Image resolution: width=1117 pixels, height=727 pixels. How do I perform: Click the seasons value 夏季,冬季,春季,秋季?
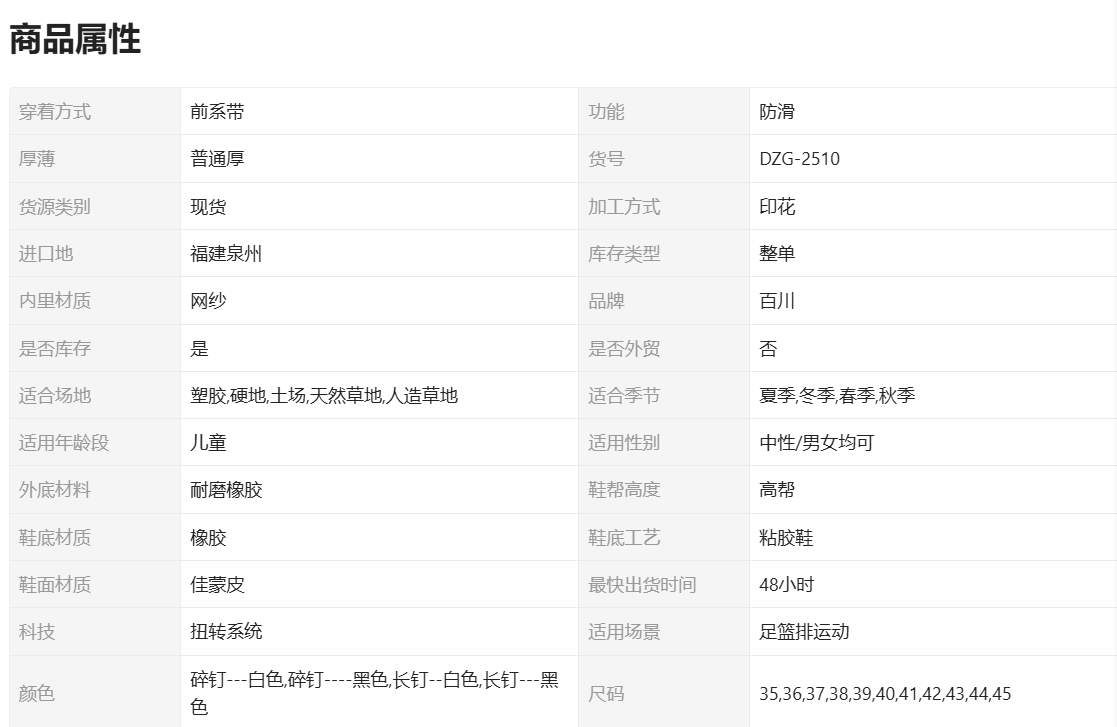tap(837, 396)
